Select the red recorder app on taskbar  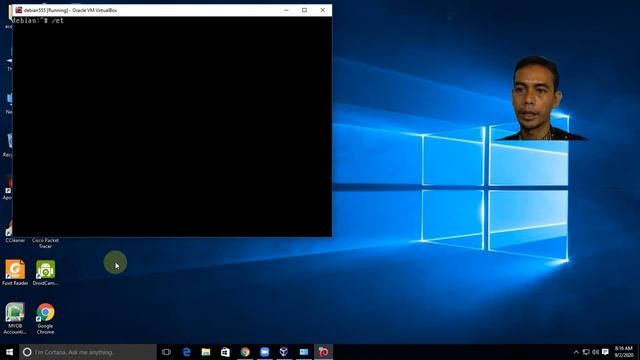[x=323, y=352]
